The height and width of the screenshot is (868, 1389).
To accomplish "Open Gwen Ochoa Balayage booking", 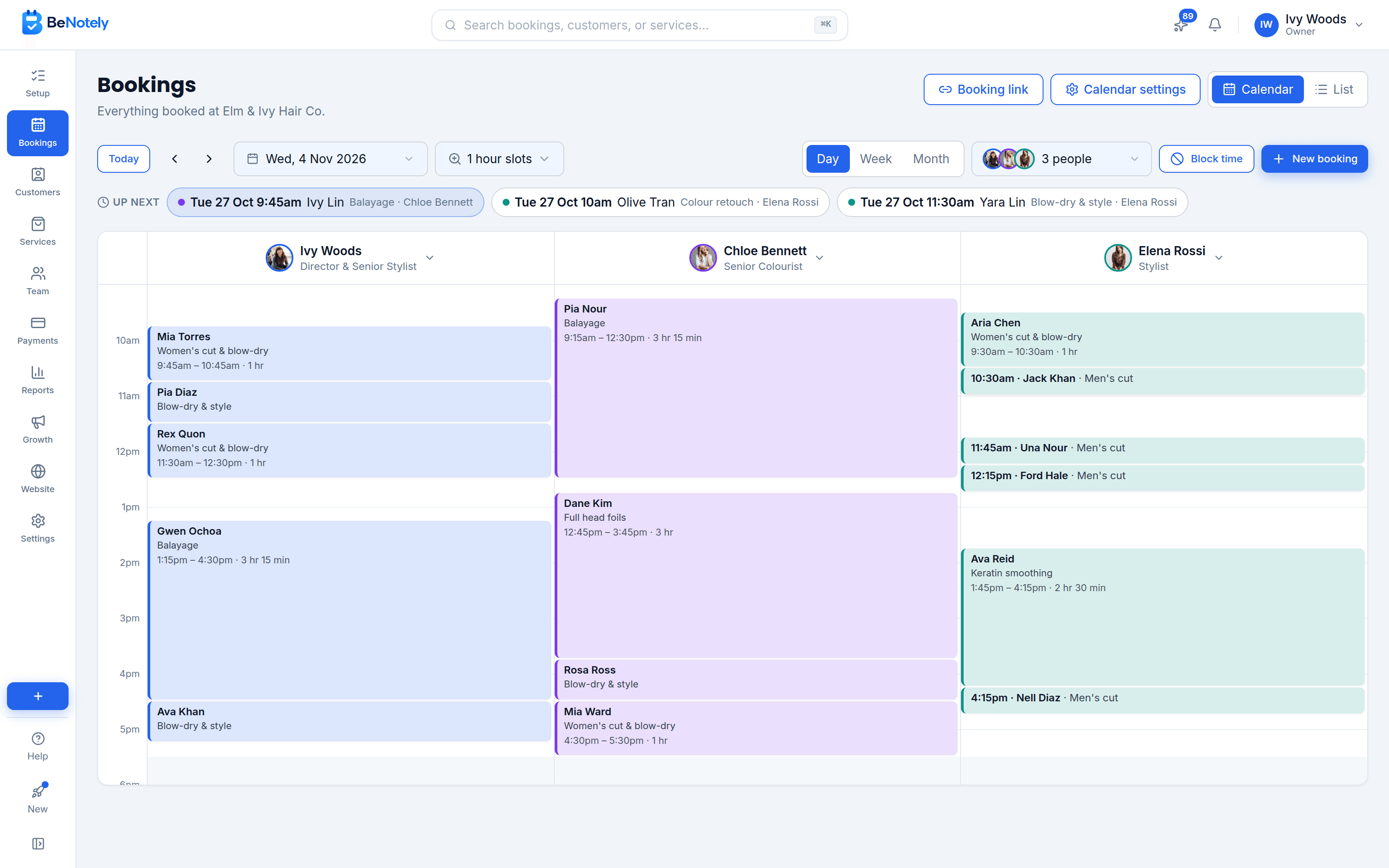I will coord(349,610).
